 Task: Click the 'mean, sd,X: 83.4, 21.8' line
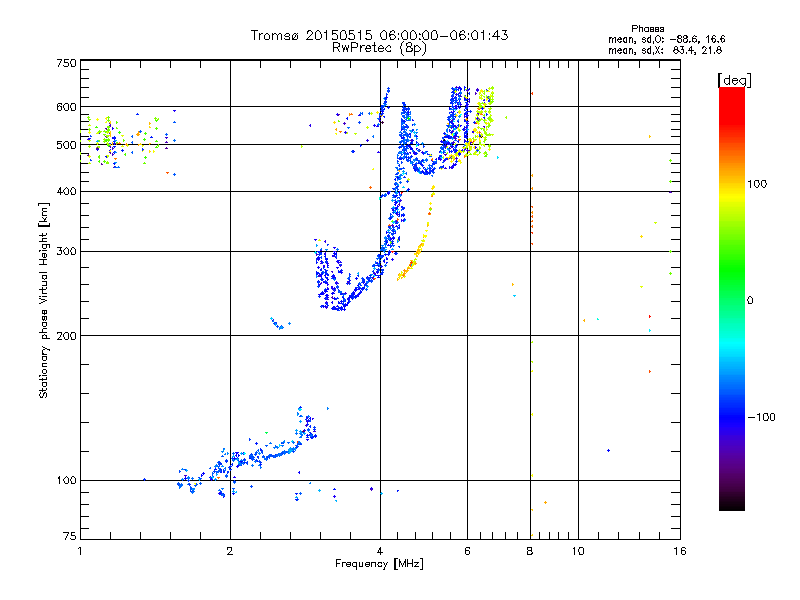click(x=665, y=50)
